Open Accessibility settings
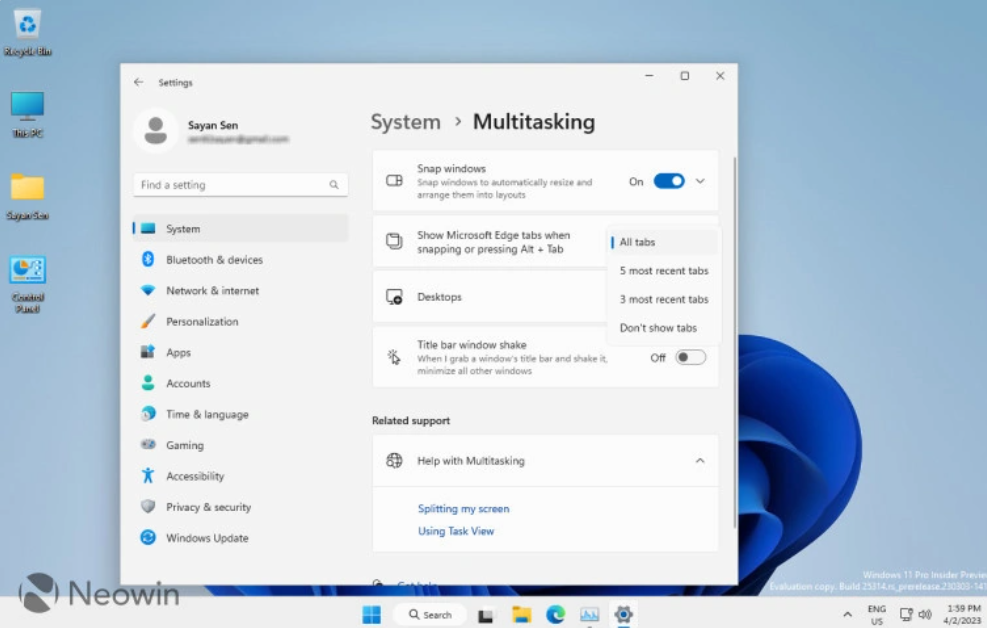The height and width of the screenshot is (628, 987). [x=240, y=476]
